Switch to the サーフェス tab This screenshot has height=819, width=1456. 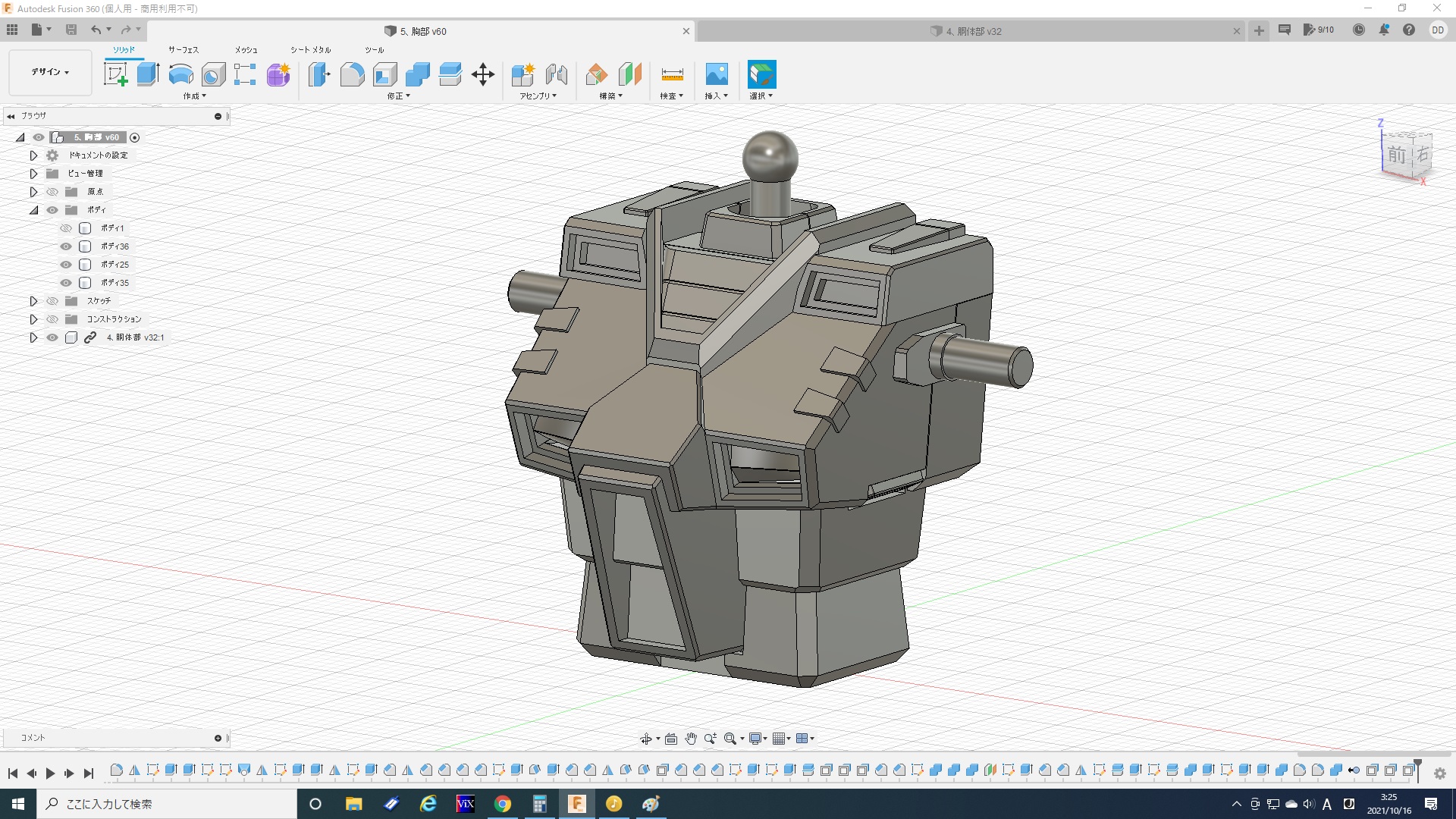(184, 50)
